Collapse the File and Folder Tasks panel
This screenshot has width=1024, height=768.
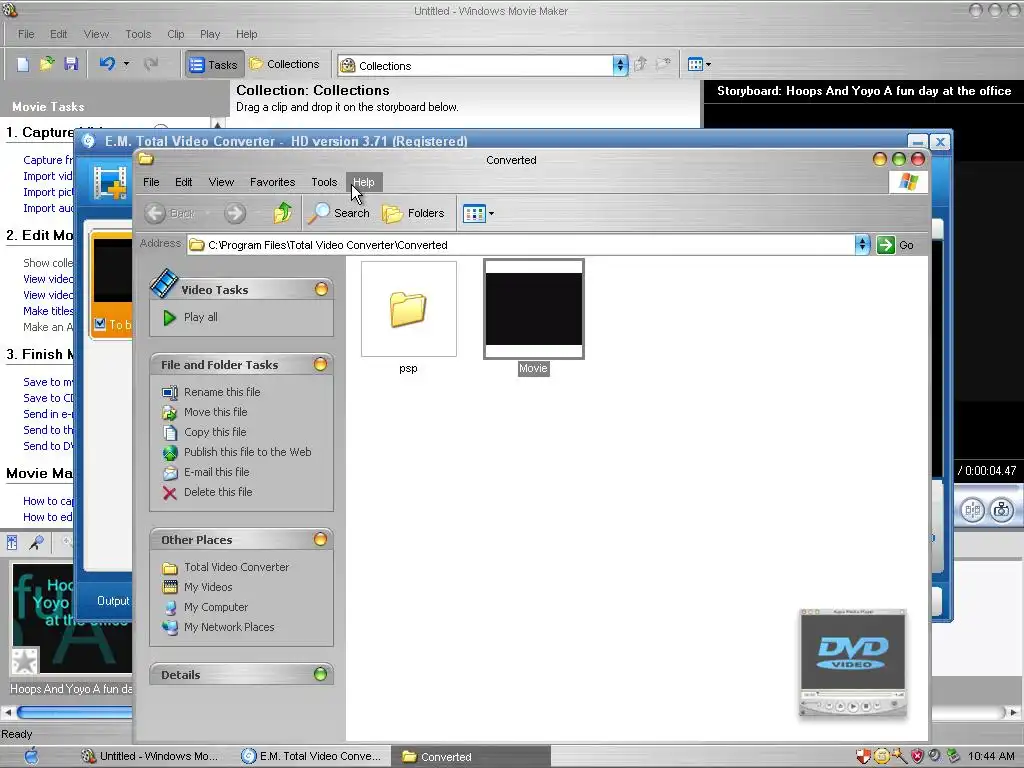pos(320,364)
